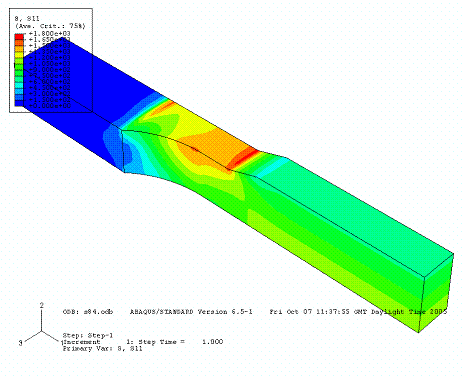Click the 'ABAQUS/STANDARD Version 6.5-1' text

[x=191, y=312]
